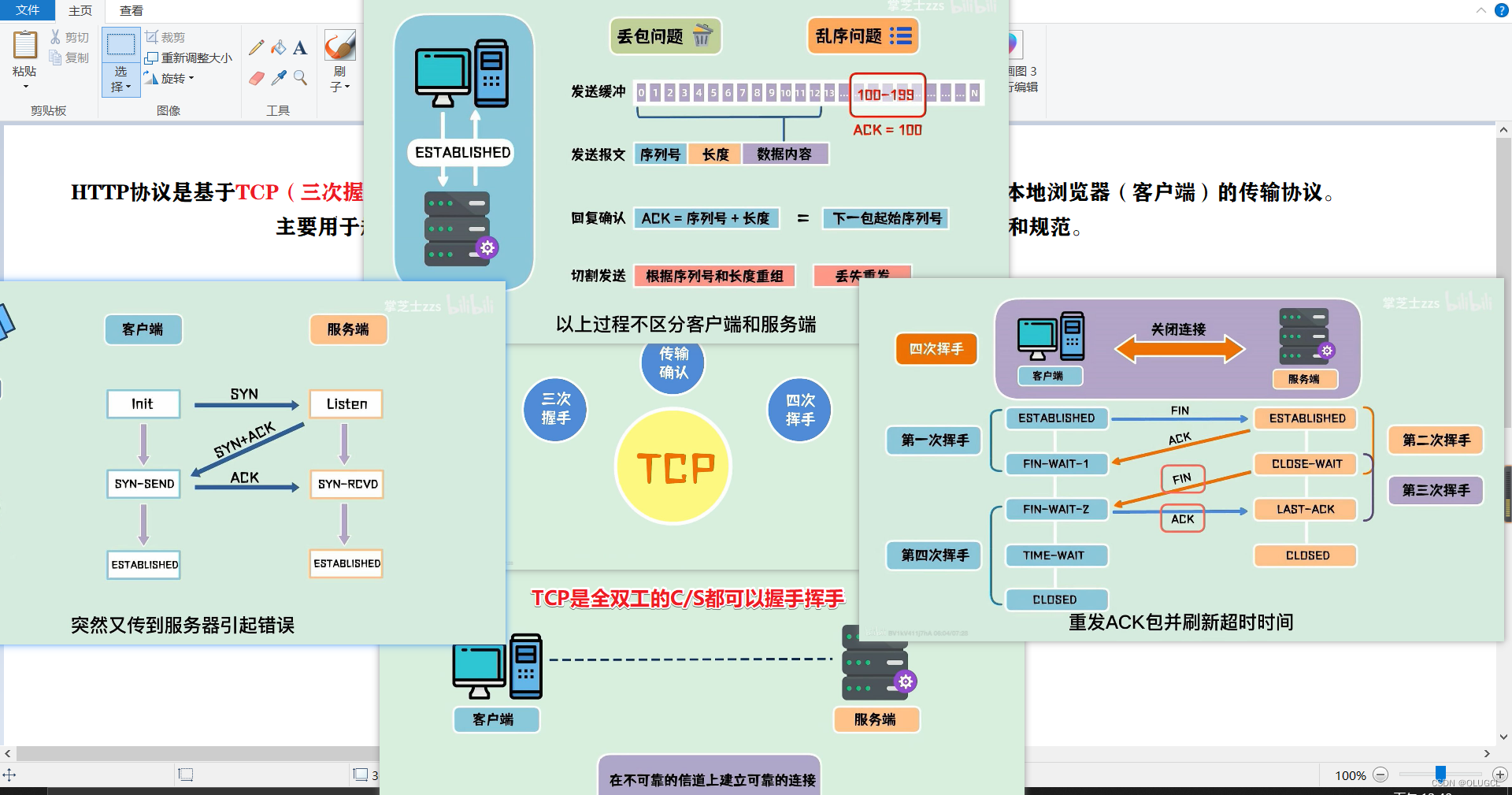
Task: Click the 裁剪 crop button
Action: (165, 37)
